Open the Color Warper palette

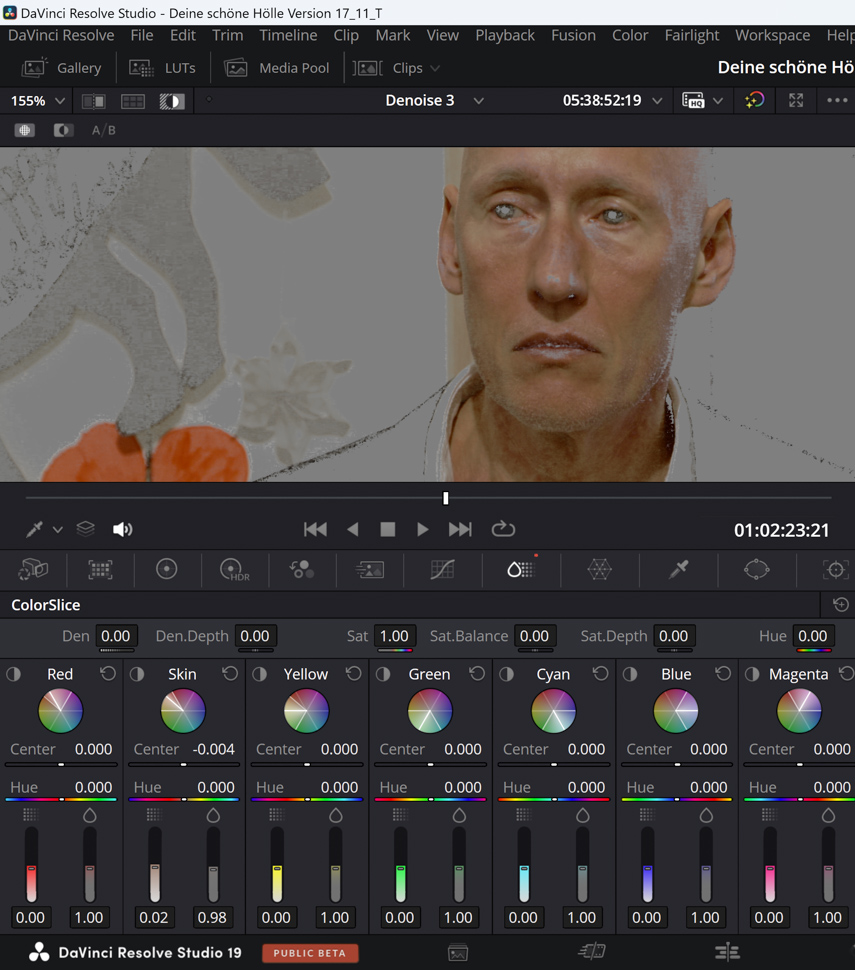pos(599,569)
